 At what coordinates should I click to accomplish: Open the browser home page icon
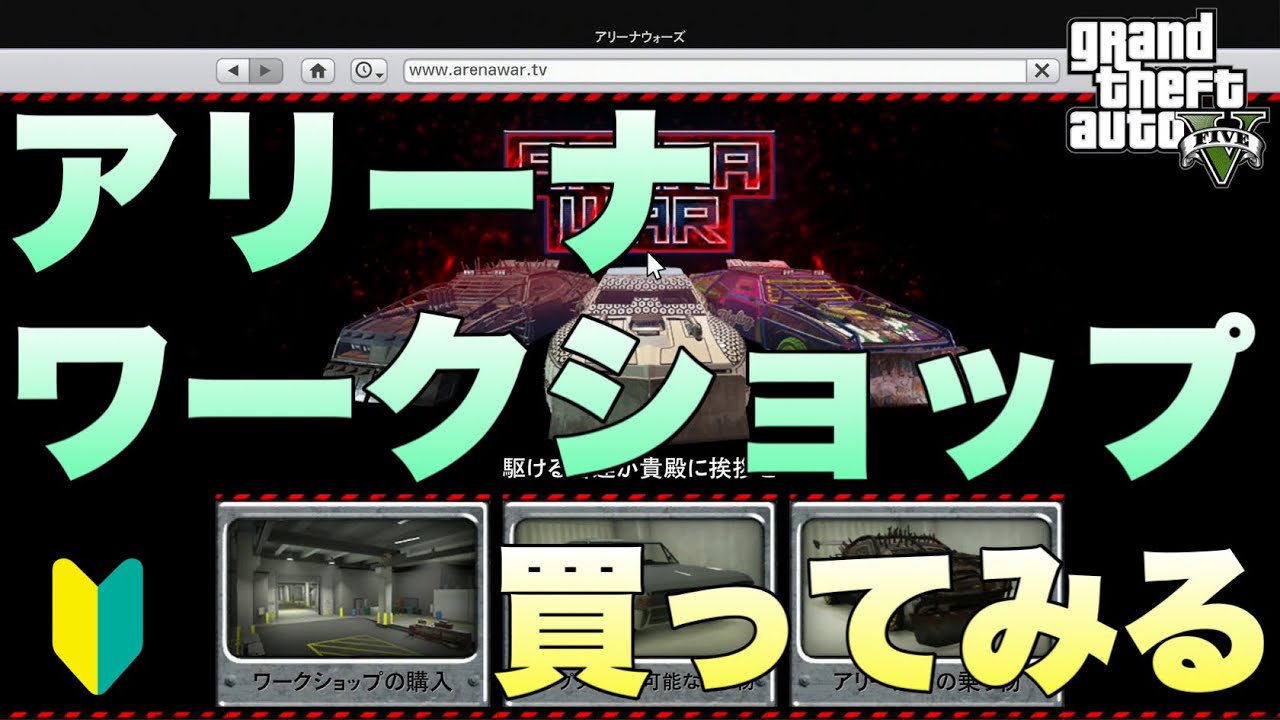point(319,71)
